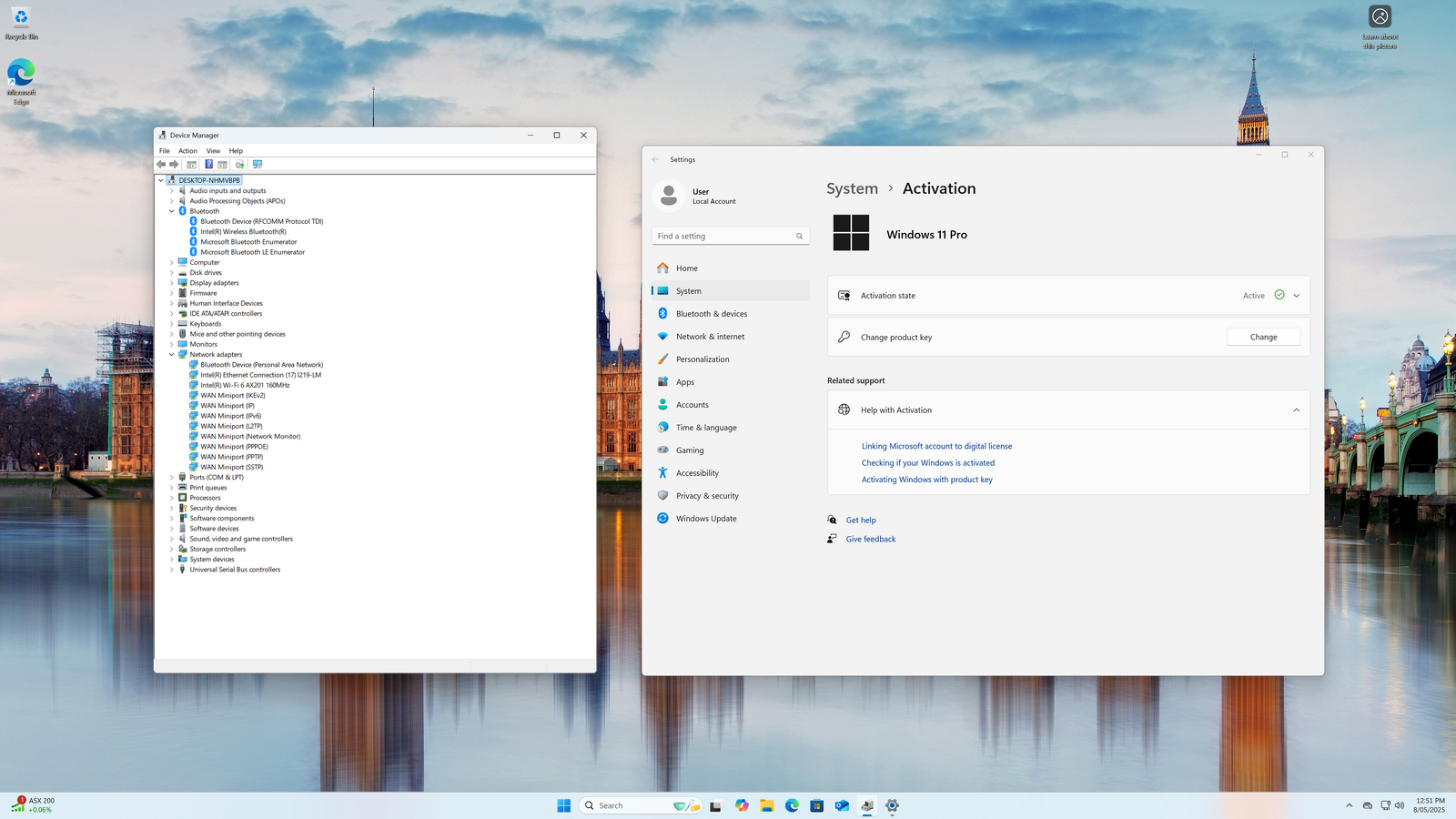This screenshot has width=1456, height=819.
Task: Collapse the Bluetooth category in Device Manager
Action: point(171,211)
